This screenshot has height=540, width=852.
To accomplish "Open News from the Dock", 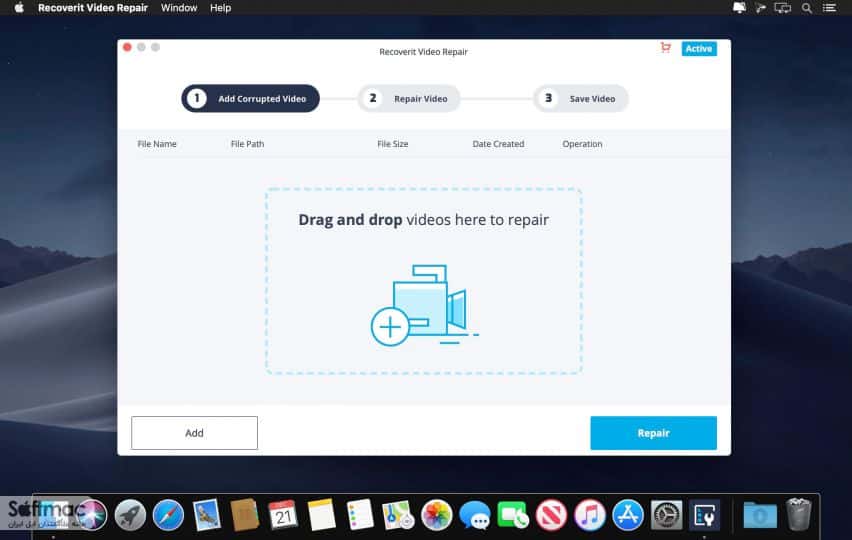I will point(552,514).
